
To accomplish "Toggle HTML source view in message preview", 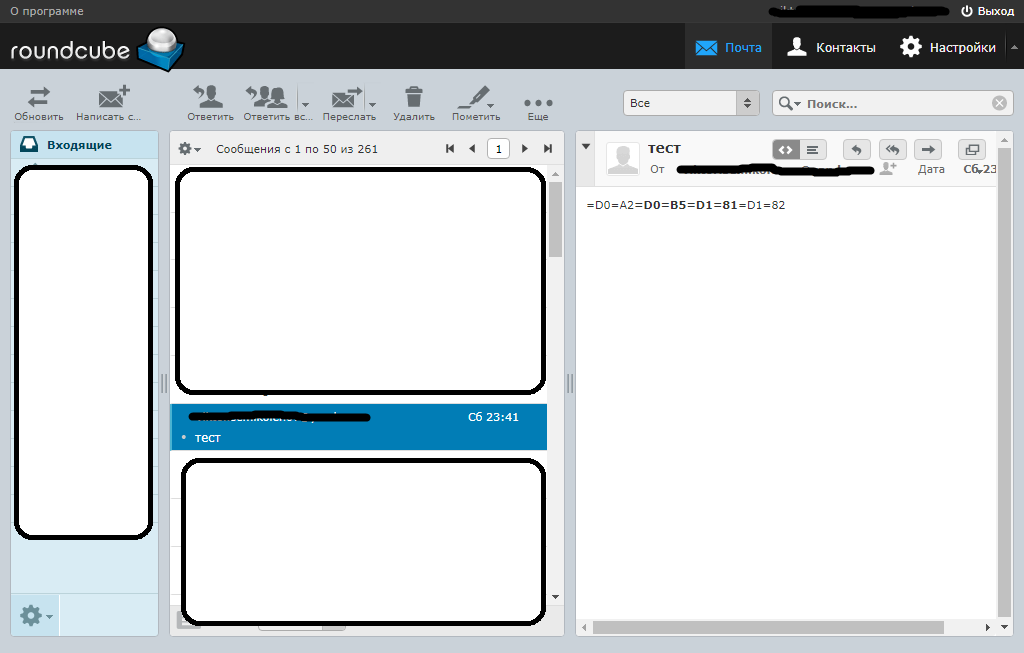I will click(786, 149).
